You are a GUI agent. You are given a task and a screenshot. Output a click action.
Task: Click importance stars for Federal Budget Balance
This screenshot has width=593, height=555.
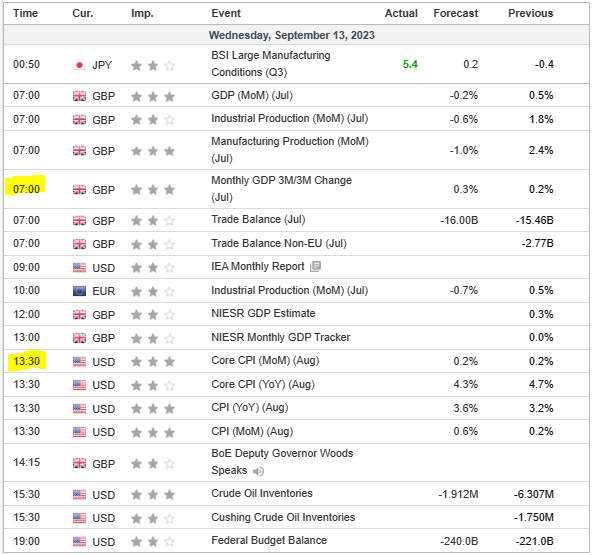pos(153,542)
